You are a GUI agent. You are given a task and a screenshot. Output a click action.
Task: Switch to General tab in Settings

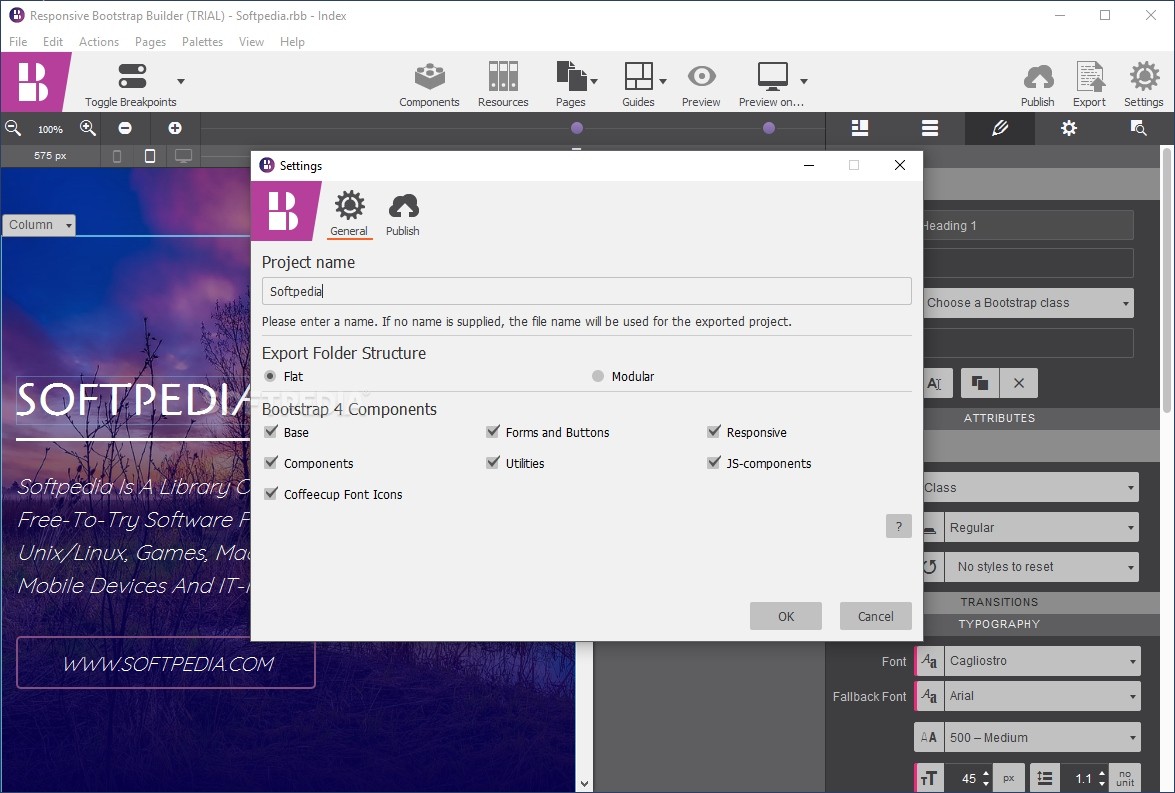pyautogui.click(x=349, y=214)
